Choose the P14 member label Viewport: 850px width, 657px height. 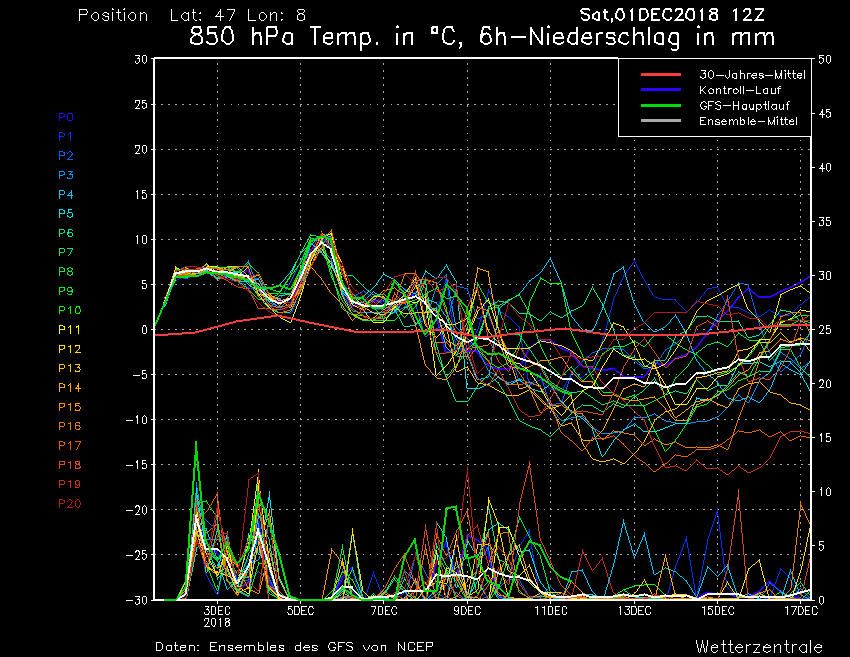(x=70, y=388)
